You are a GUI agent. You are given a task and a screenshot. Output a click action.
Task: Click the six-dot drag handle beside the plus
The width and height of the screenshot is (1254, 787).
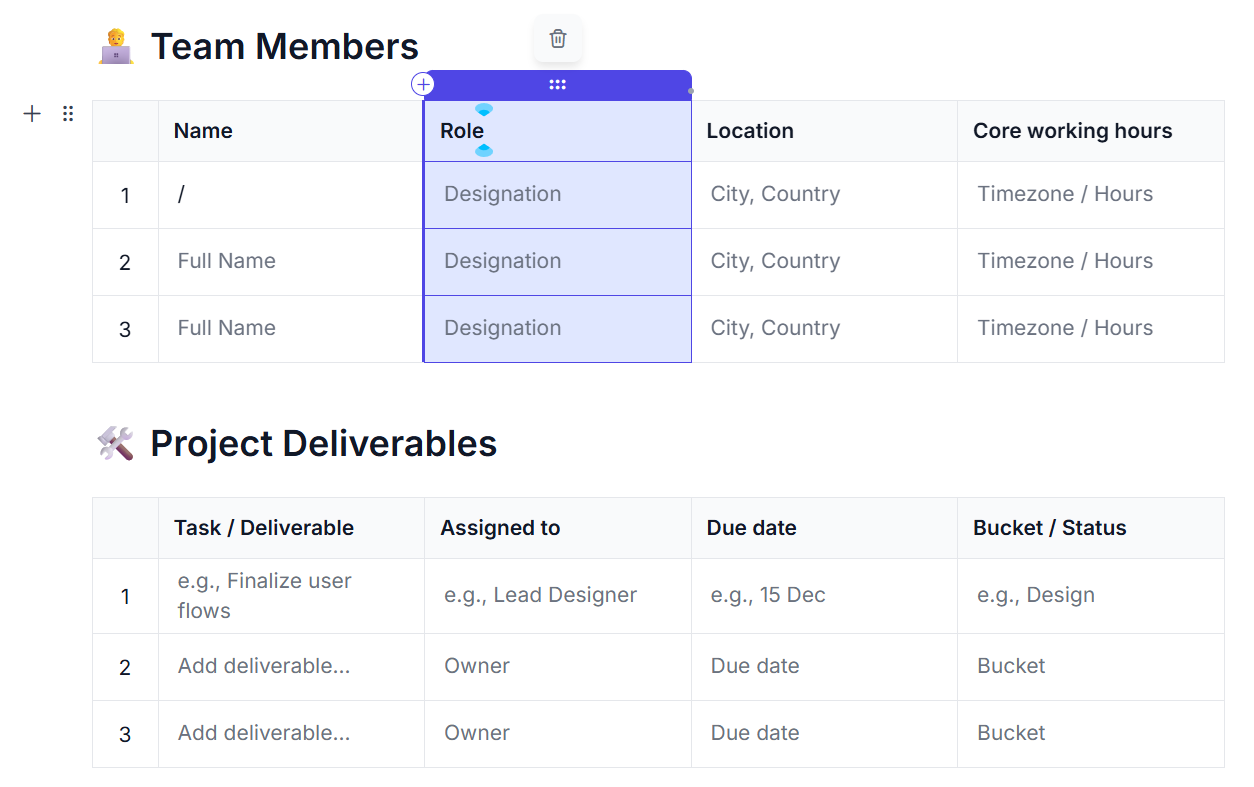point(67,113)
